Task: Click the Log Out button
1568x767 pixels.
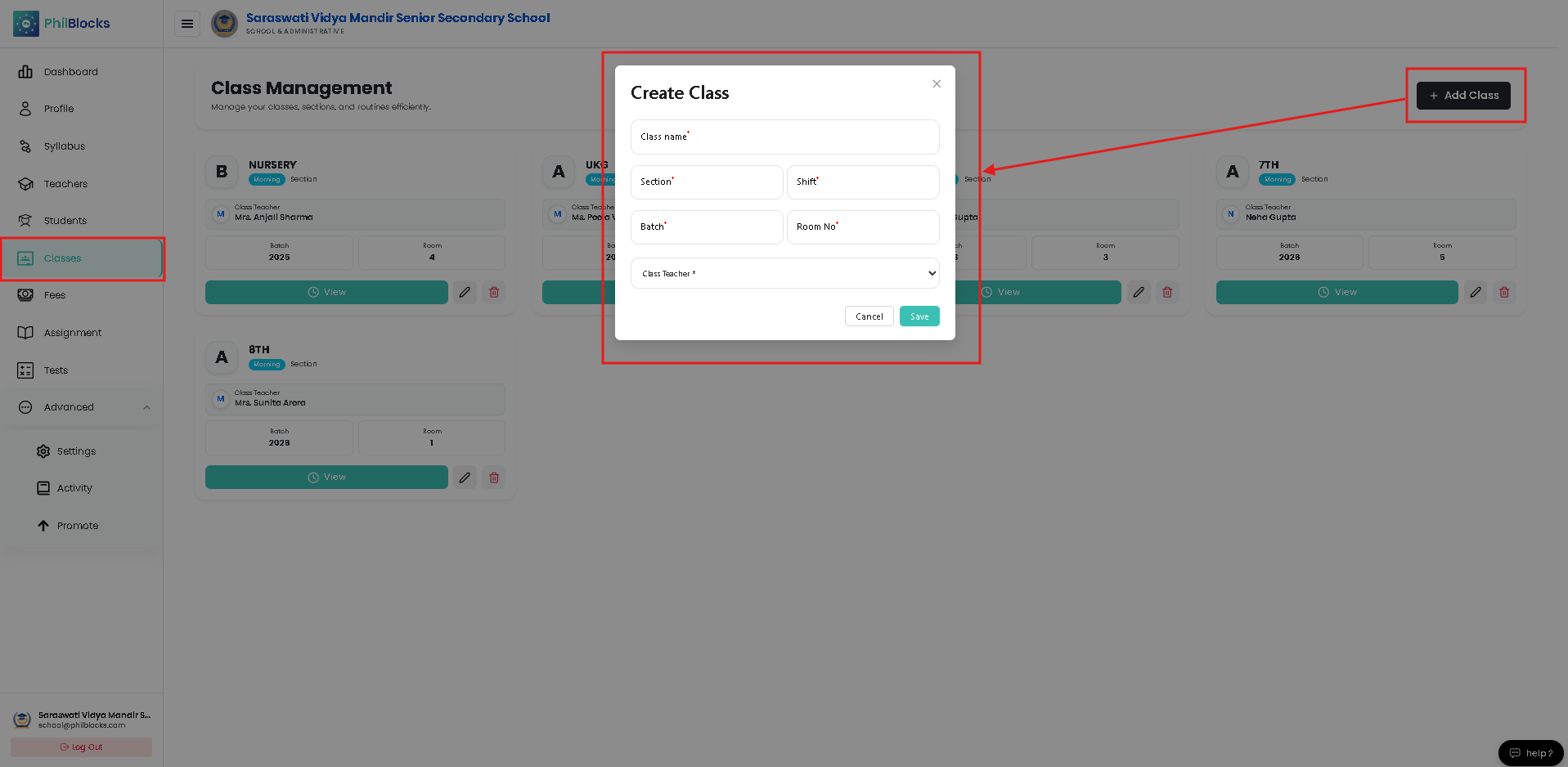Action: (x=81, y=747)
